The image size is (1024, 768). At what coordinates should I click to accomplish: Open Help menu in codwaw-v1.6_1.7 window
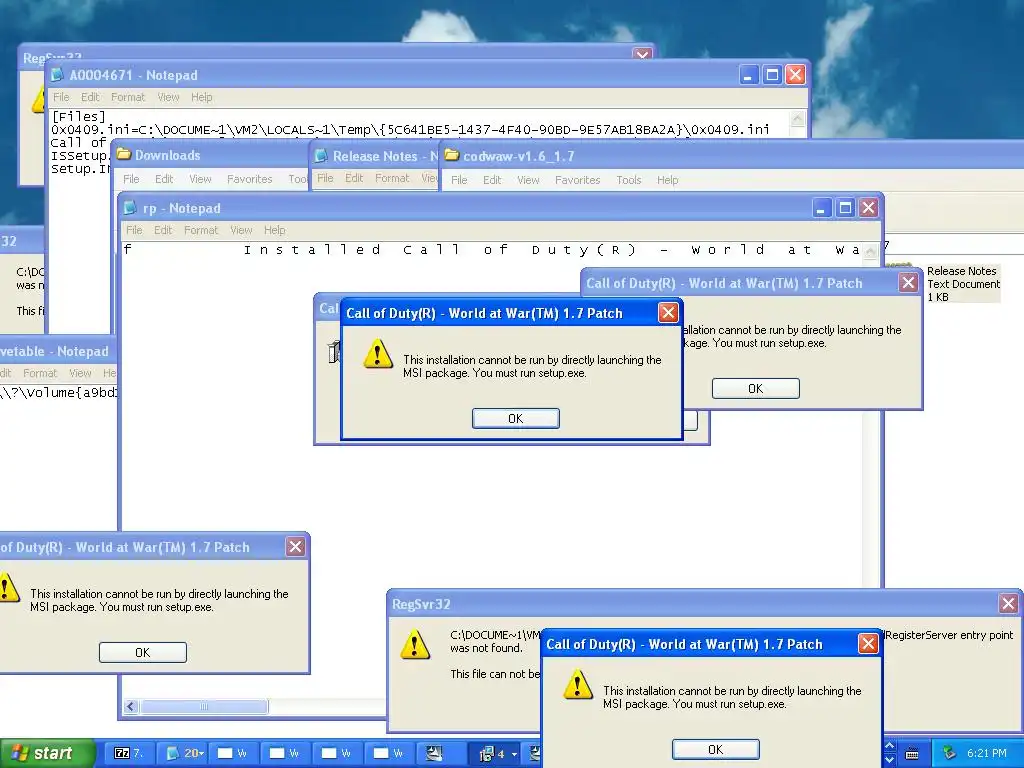(x=667, y=180)
